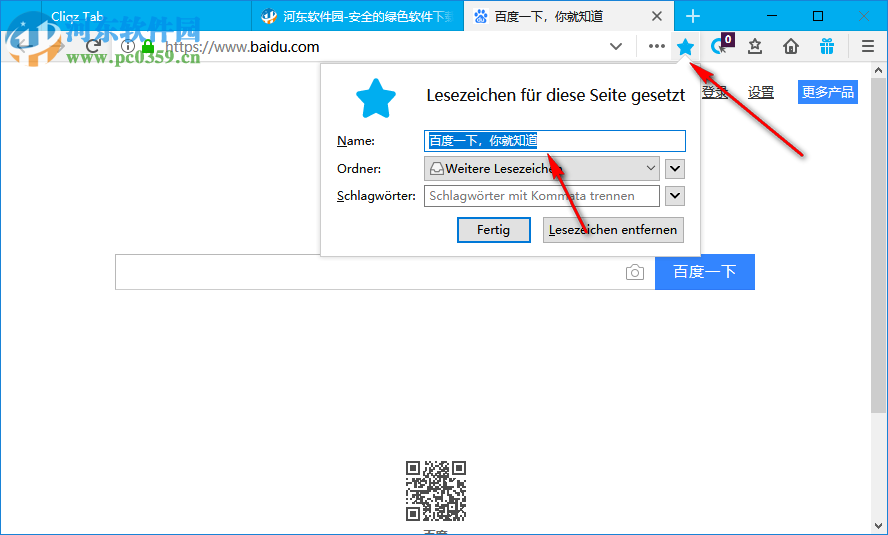The height and width of the screenshot is (535, 888).
Task: Click the green padlock security icon
Action: [x=148, y=46]
